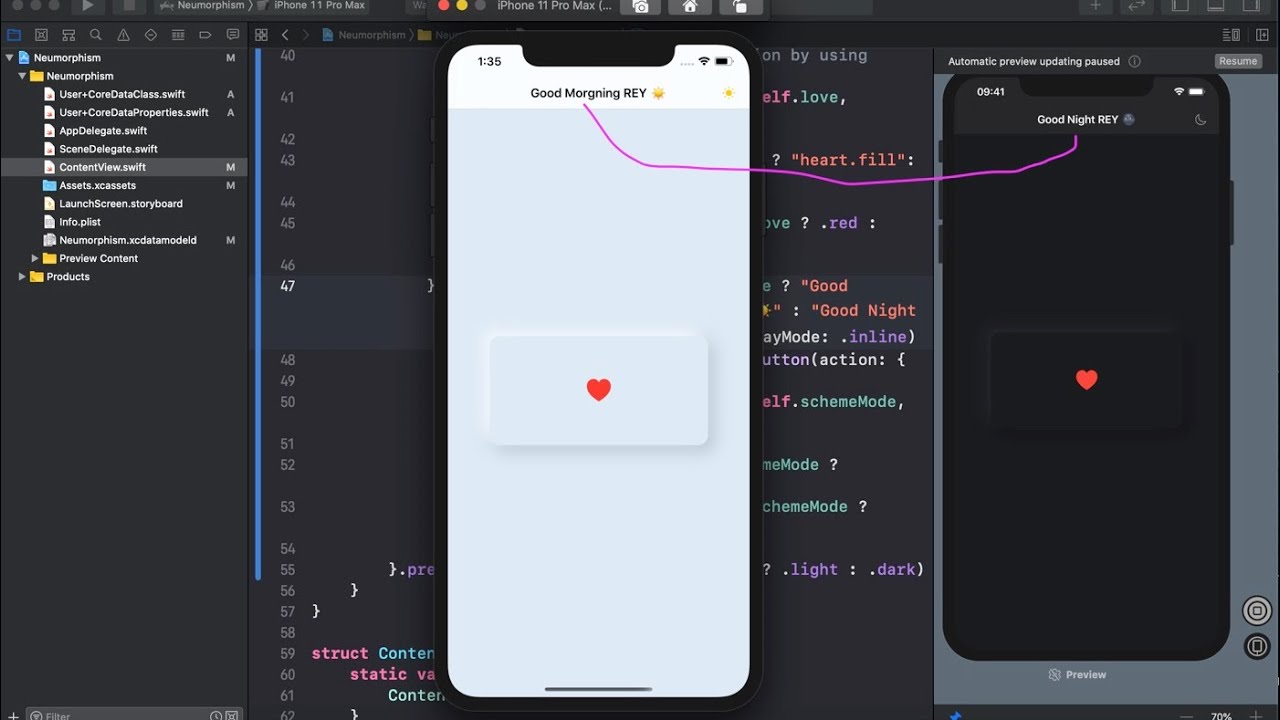Tap the sun toggle in simulator navbar
The height and width of the screenshot is (720, 1280).
(x=728, y=93)
